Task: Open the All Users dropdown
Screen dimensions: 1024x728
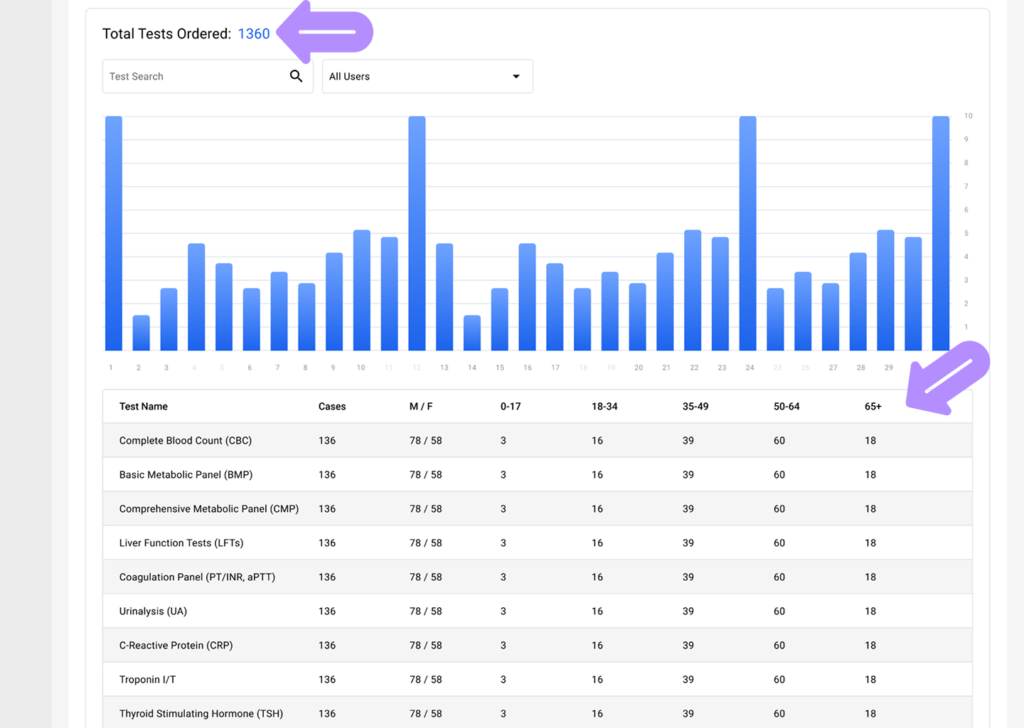Action: pyautogui.click(x=426, y=76)
